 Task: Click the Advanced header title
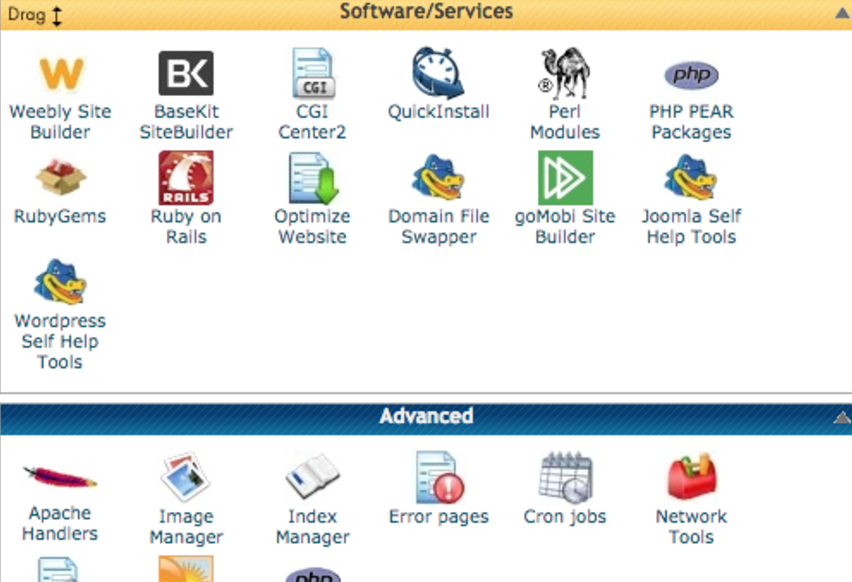(x=426, y=417)
